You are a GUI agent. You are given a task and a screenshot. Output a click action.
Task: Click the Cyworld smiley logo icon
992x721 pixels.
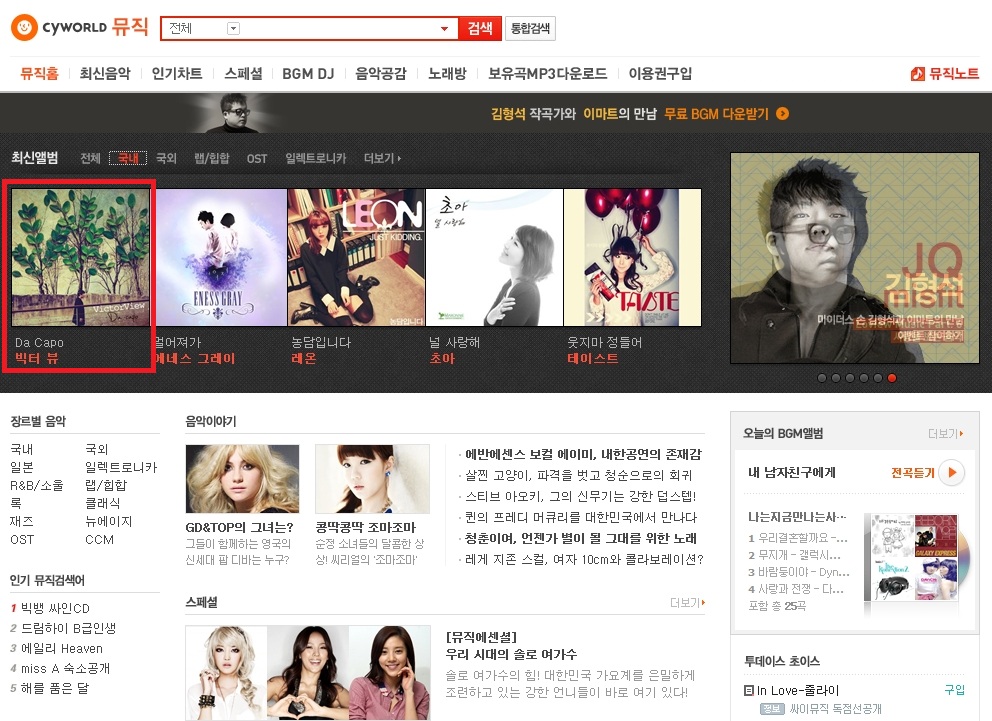coord(24,28)
